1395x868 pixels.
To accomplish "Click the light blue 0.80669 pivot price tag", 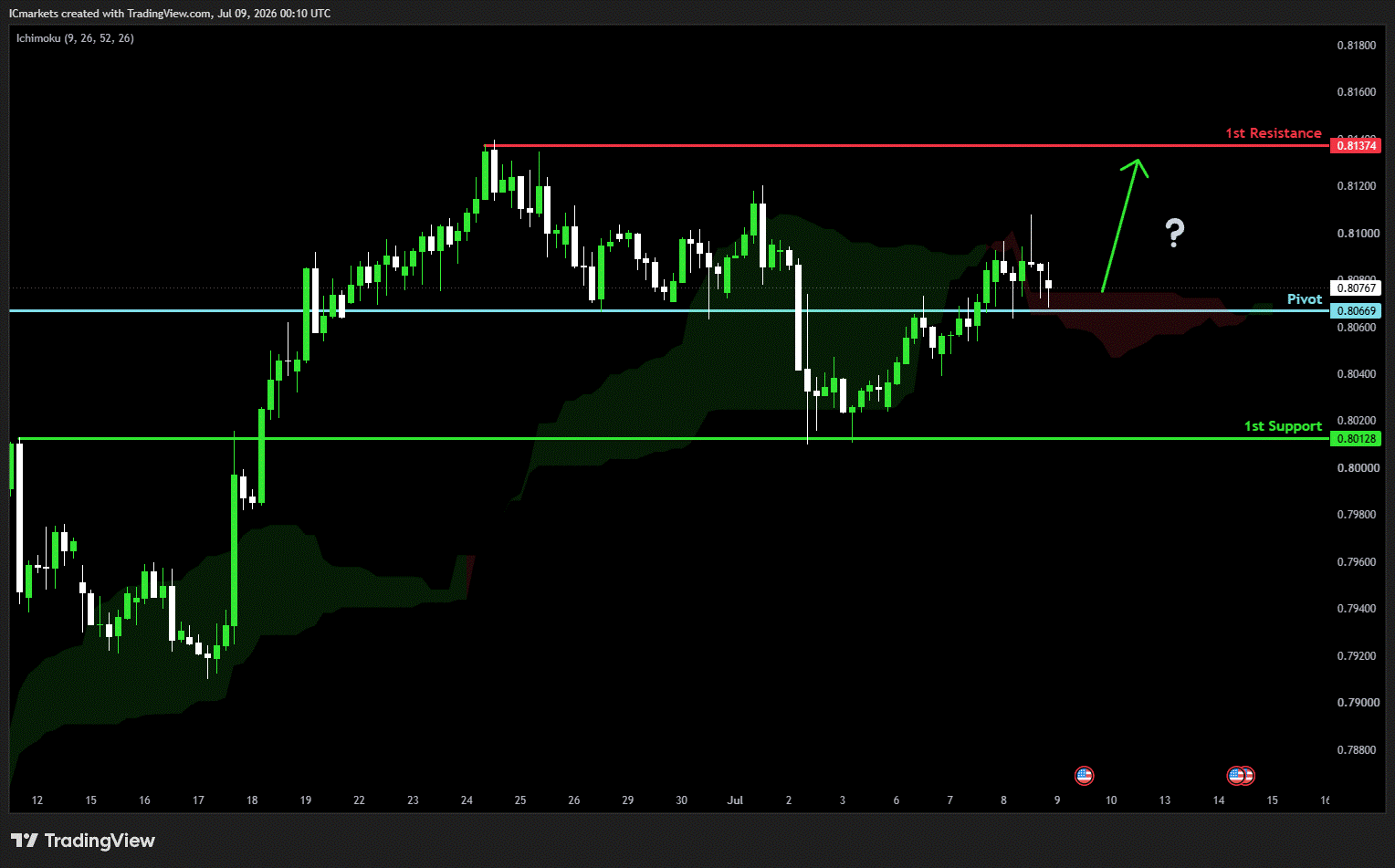I will (x=1356, y=311).
